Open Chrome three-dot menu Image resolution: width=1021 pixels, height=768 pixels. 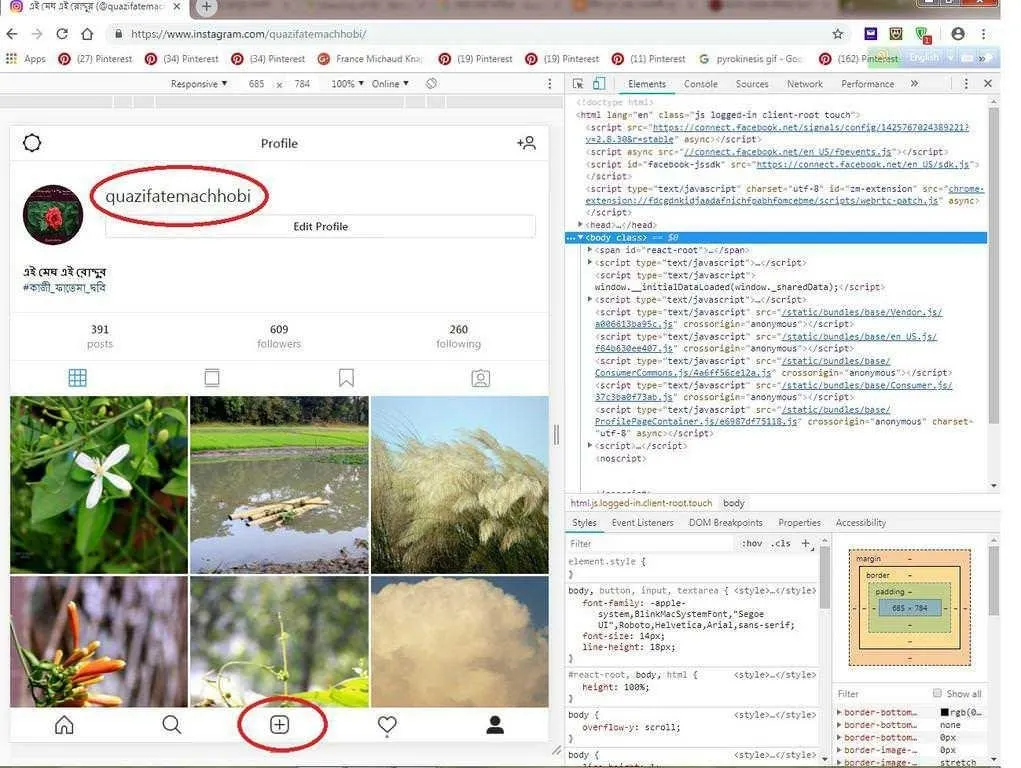(983, 34)
